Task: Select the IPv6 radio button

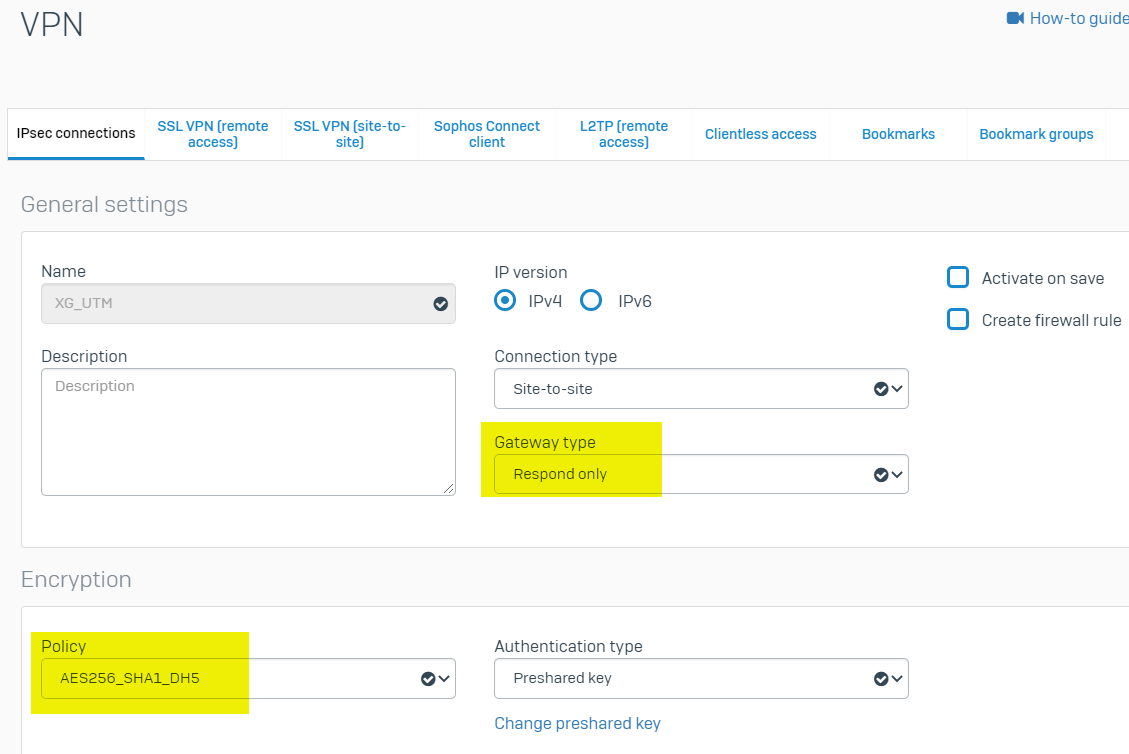Action: pos(591,301)
